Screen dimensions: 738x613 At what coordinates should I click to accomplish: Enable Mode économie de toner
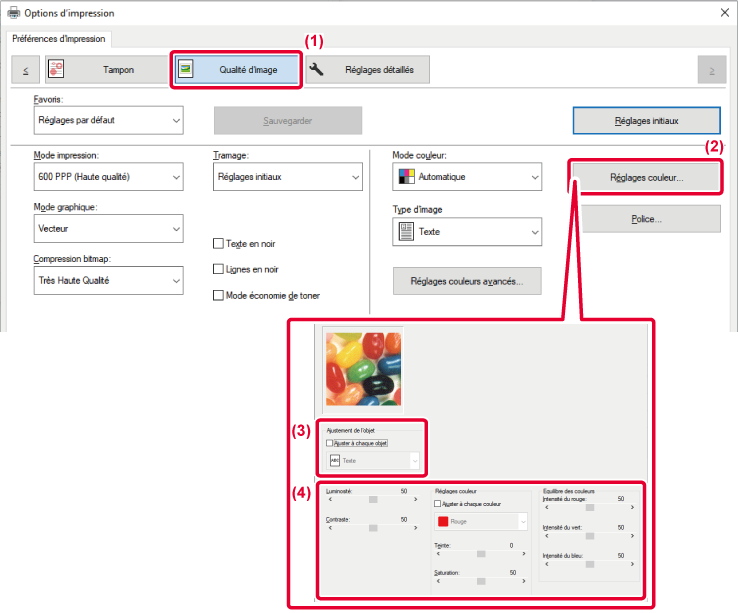219,295
